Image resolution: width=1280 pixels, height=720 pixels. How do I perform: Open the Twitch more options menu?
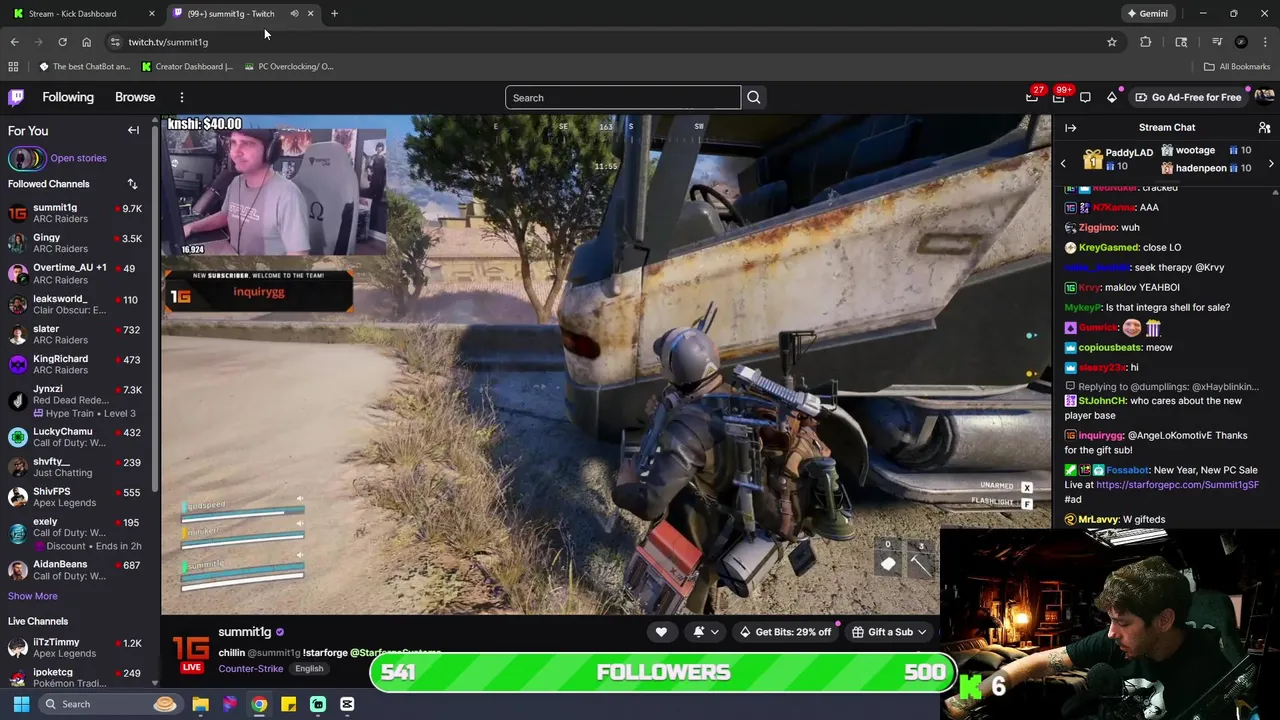click(x=182, y=97)
